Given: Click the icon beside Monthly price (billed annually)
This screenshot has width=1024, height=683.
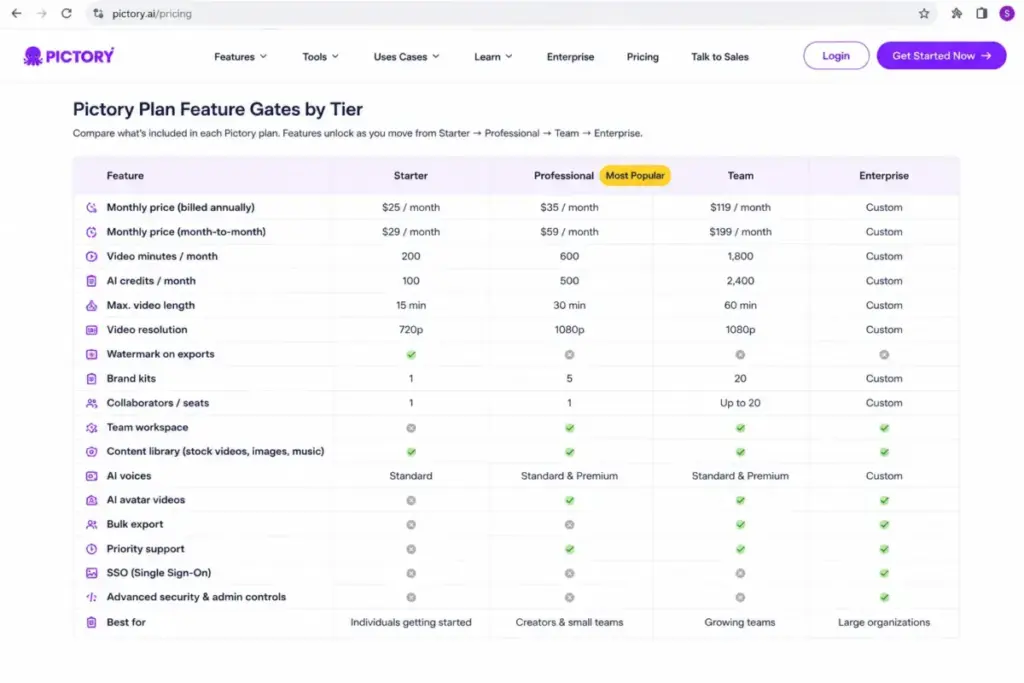Looking at the screenshot, I should click(91, 208).
